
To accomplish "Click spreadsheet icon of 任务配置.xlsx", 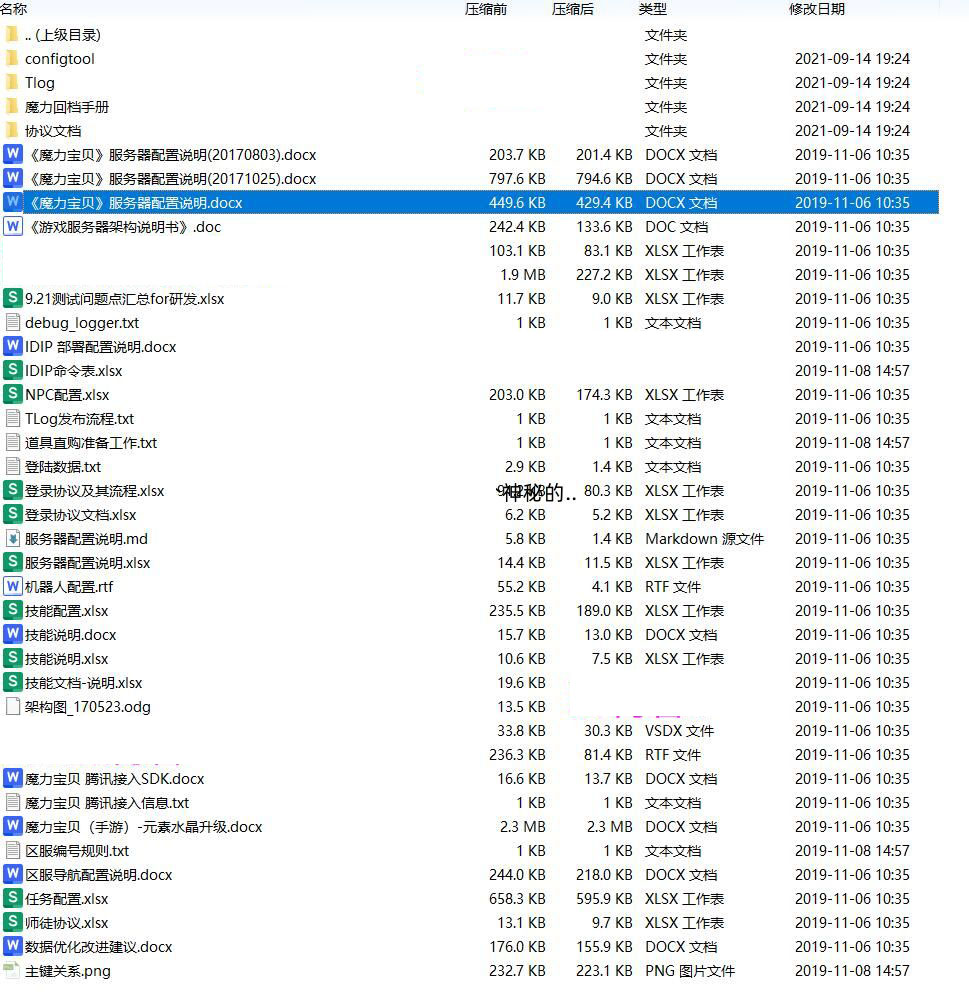I will [12, 898].
